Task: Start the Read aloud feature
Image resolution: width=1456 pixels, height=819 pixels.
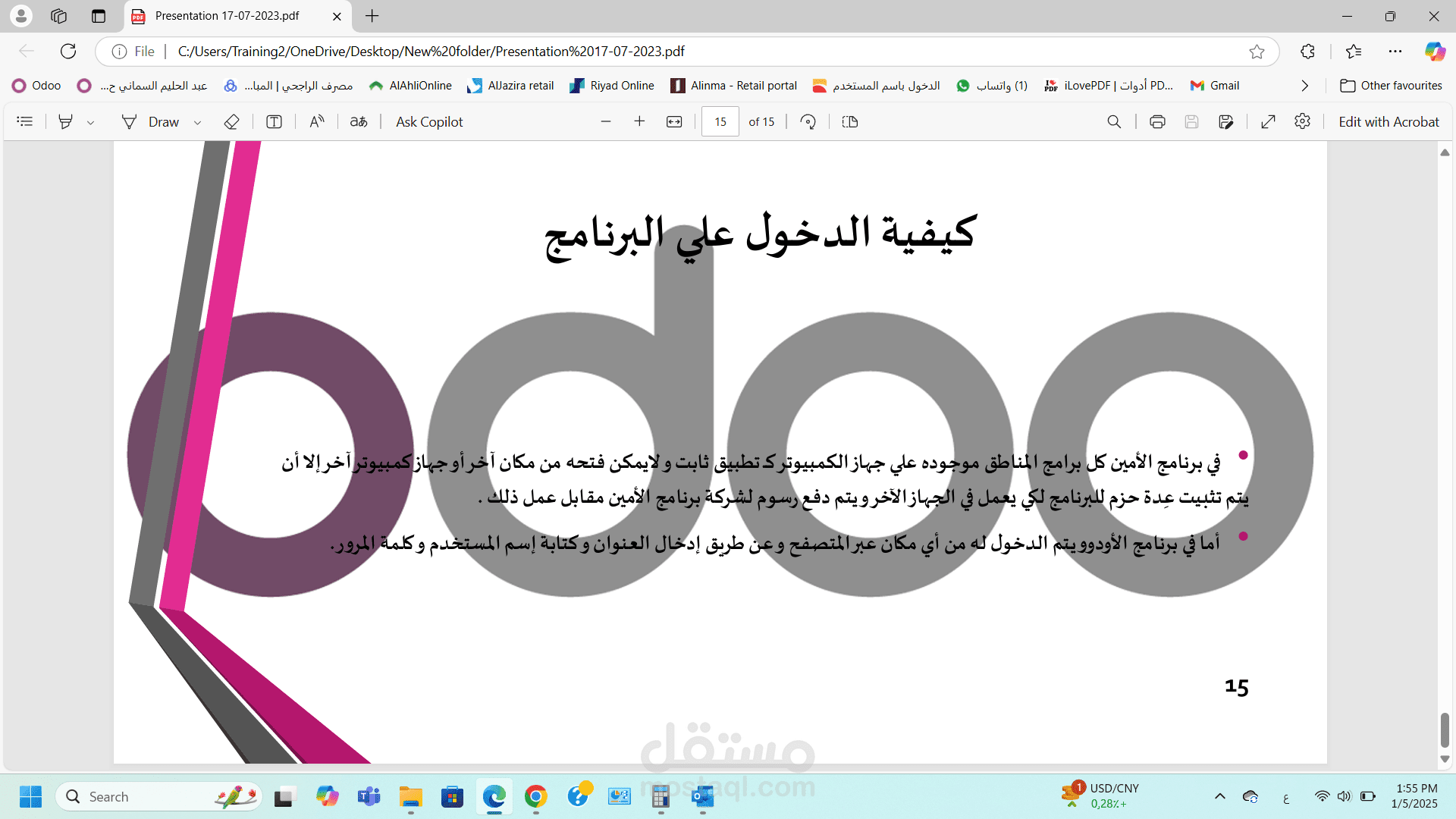Action: [x=317, y=121]
